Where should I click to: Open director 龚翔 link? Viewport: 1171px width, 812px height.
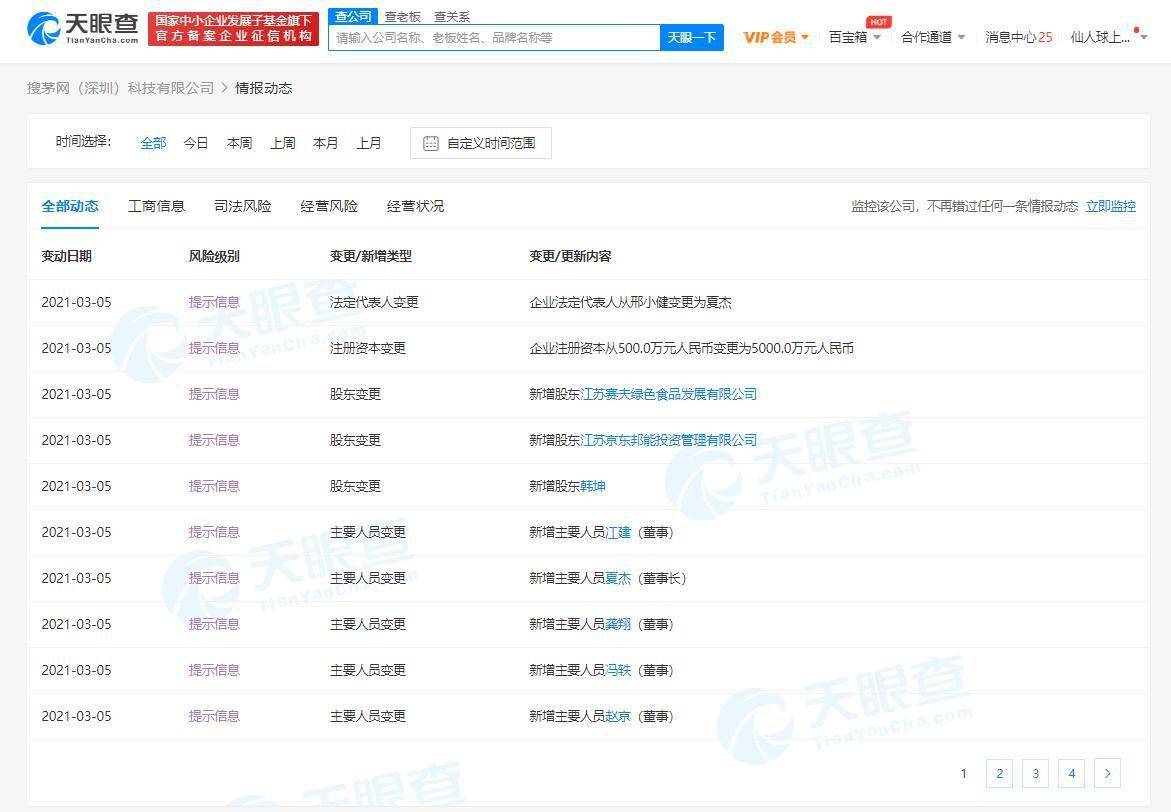tap(618, 625)
